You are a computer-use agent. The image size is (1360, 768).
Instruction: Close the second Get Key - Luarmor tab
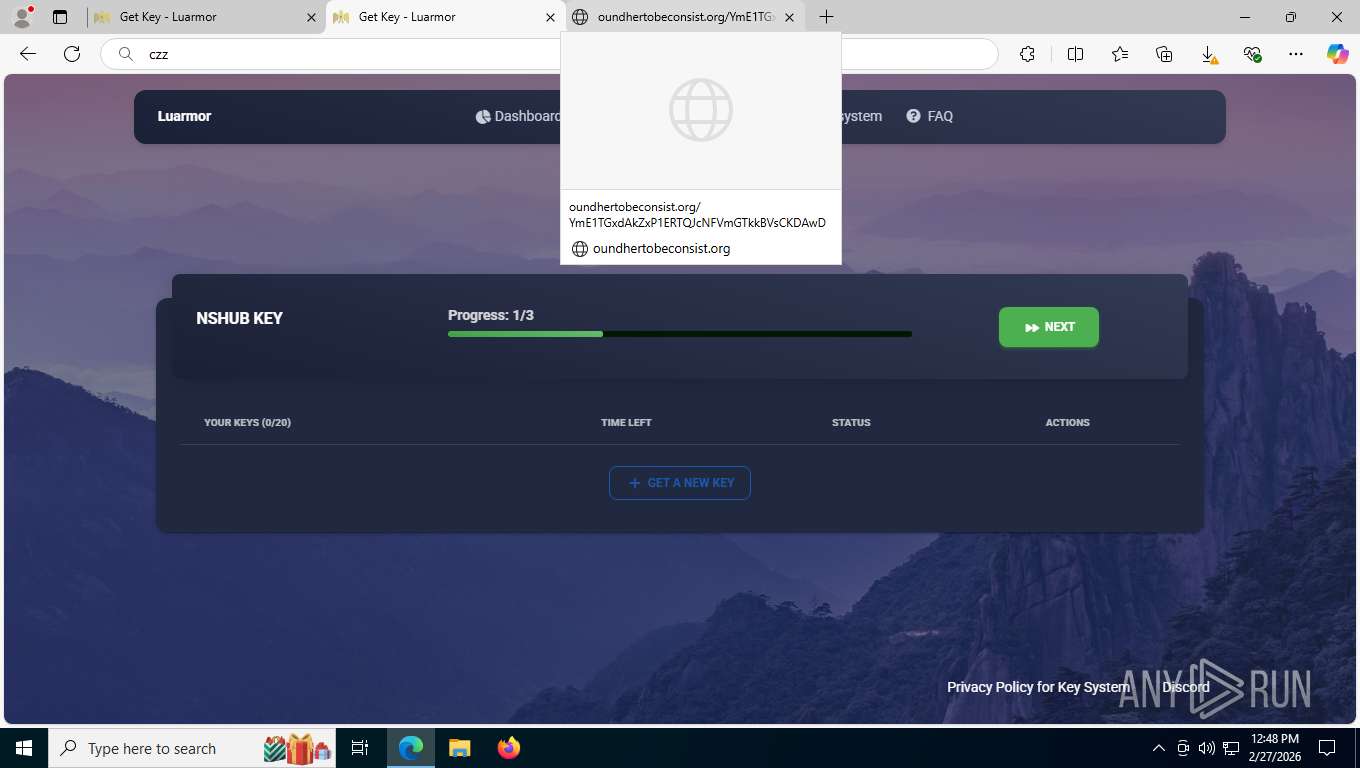coord(550,17)
